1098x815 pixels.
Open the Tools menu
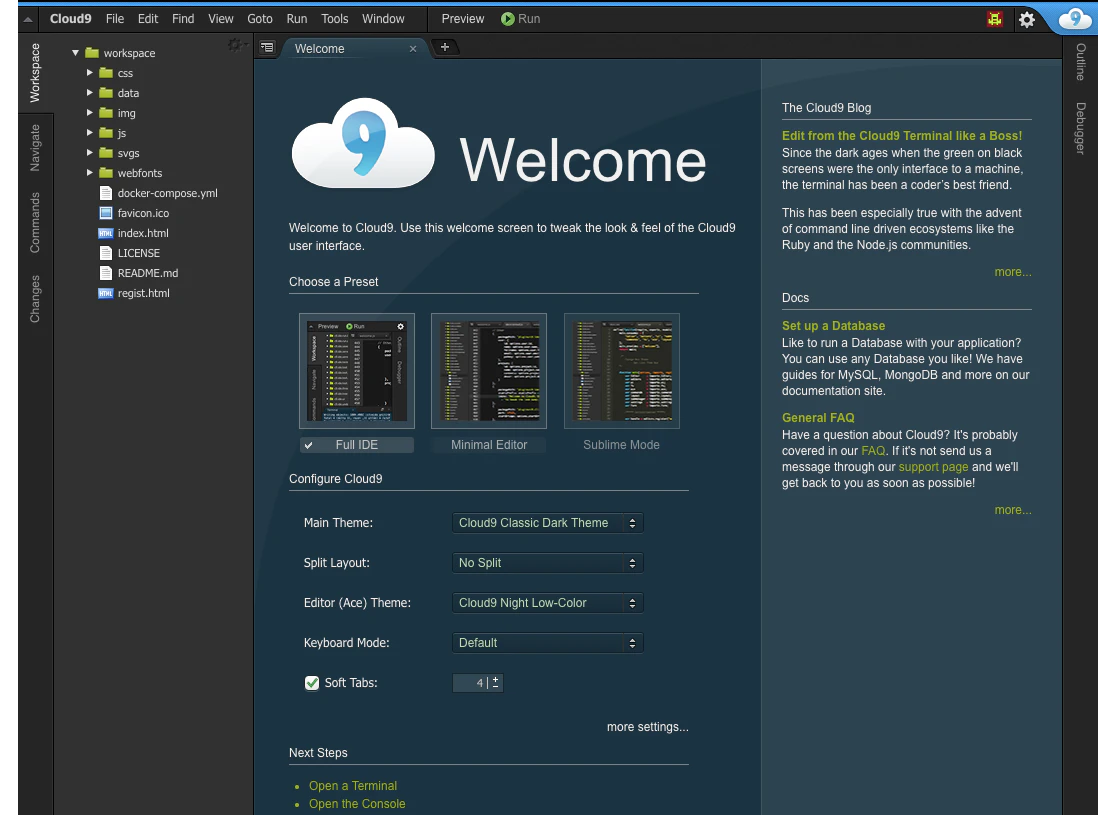point(334,19)
